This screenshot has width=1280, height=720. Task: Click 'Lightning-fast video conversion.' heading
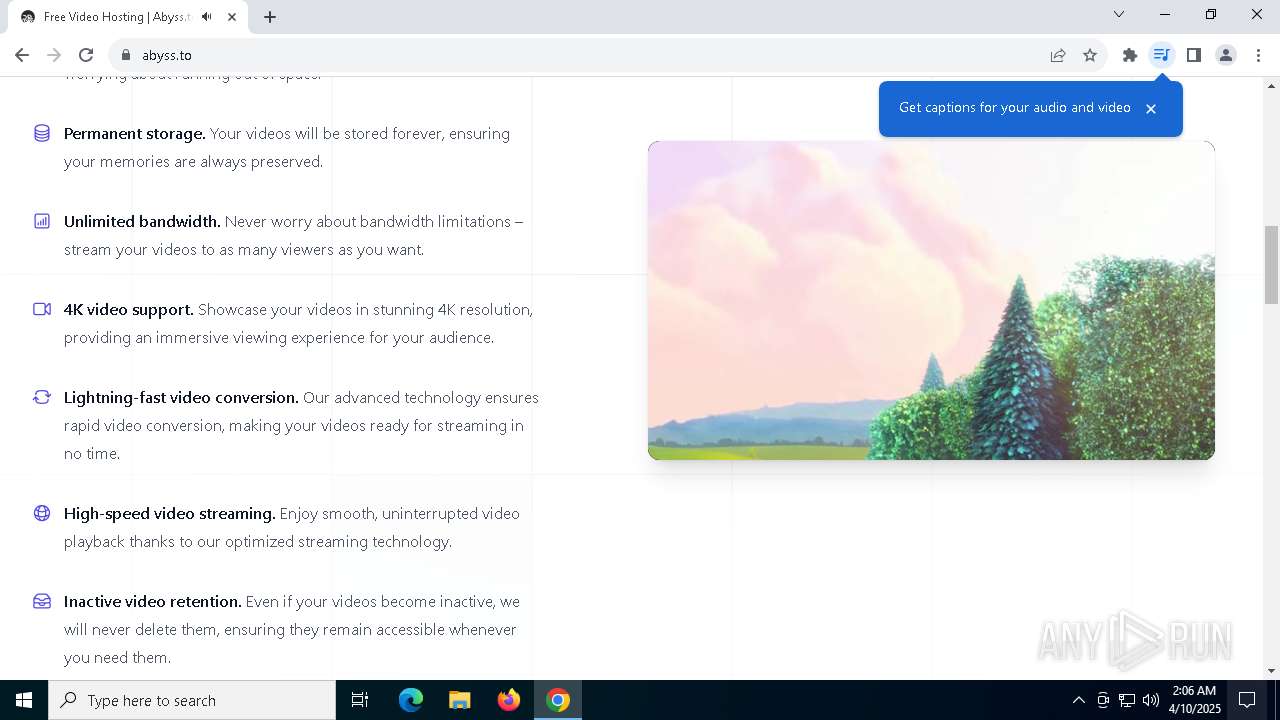point(181,397)
